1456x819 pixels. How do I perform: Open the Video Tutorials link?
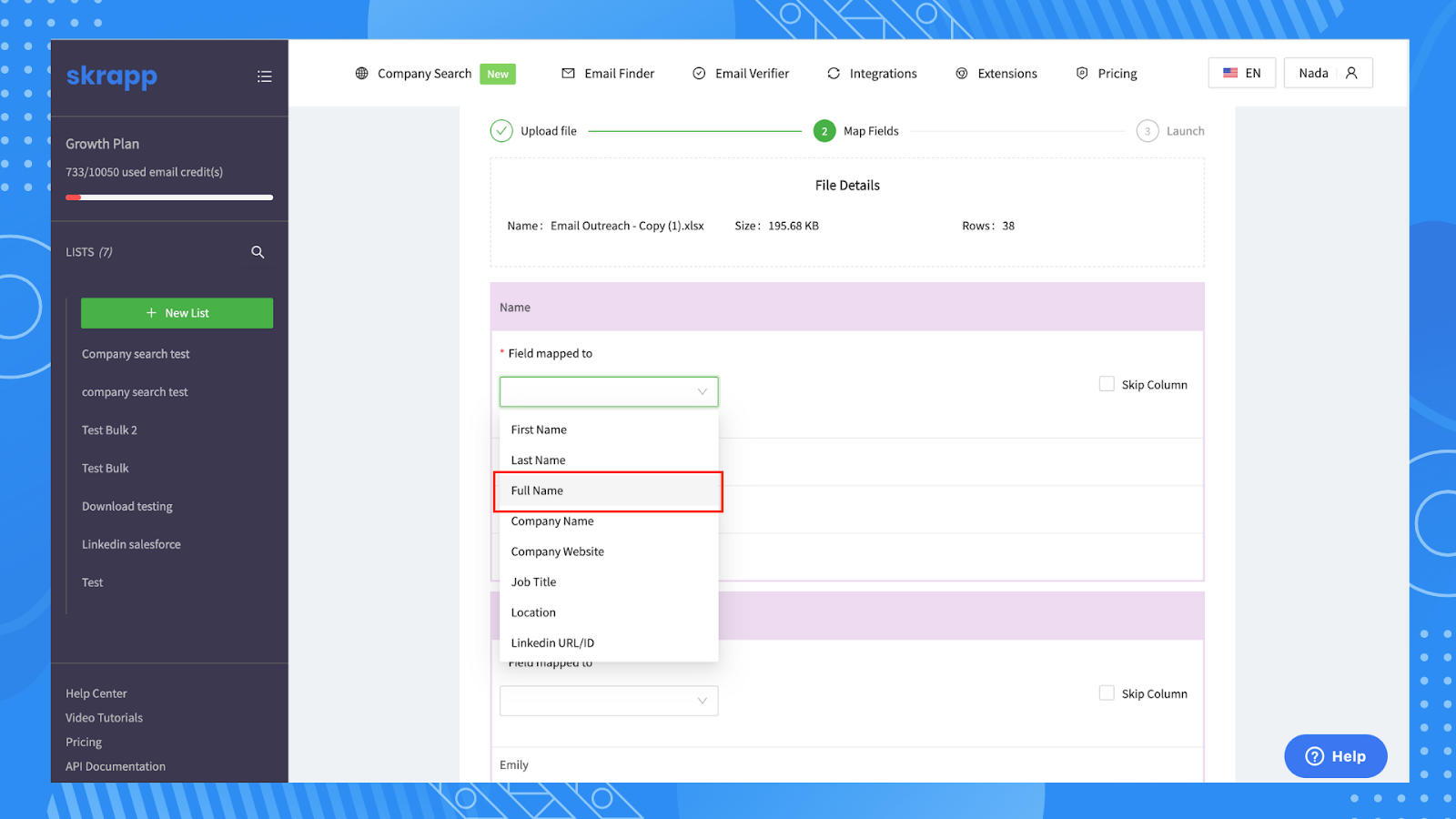tap(104, 718)
